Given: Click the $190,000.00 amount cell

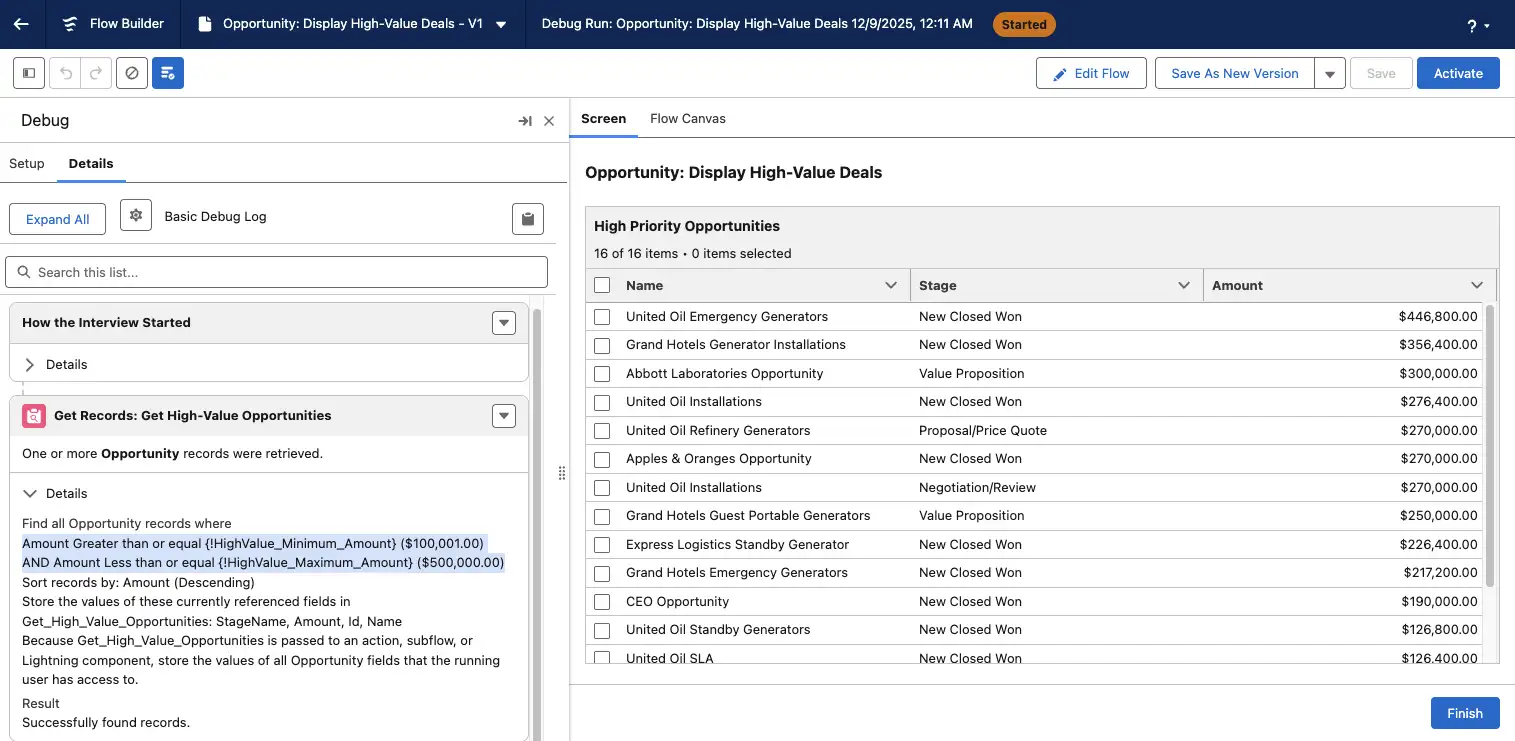Looking at the screenshot, I should click(x=1438, y=601).
